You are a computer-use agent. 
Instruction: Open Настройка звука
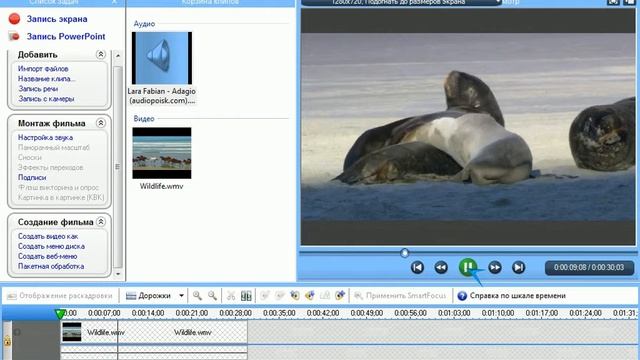point(45,138)
